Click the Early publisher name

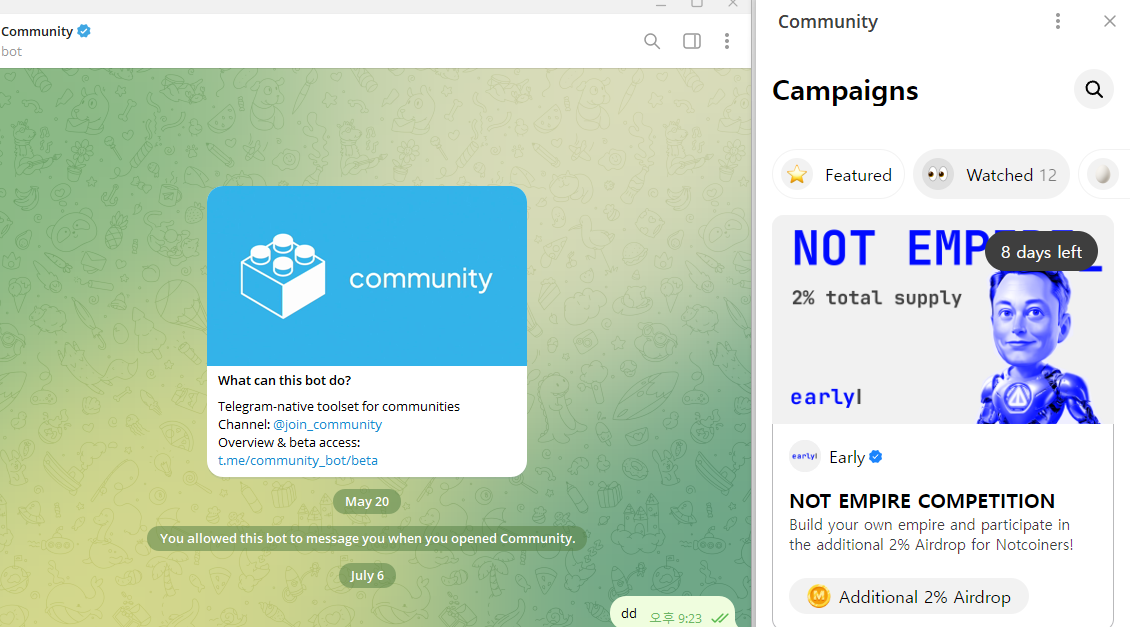pos(847,457)
